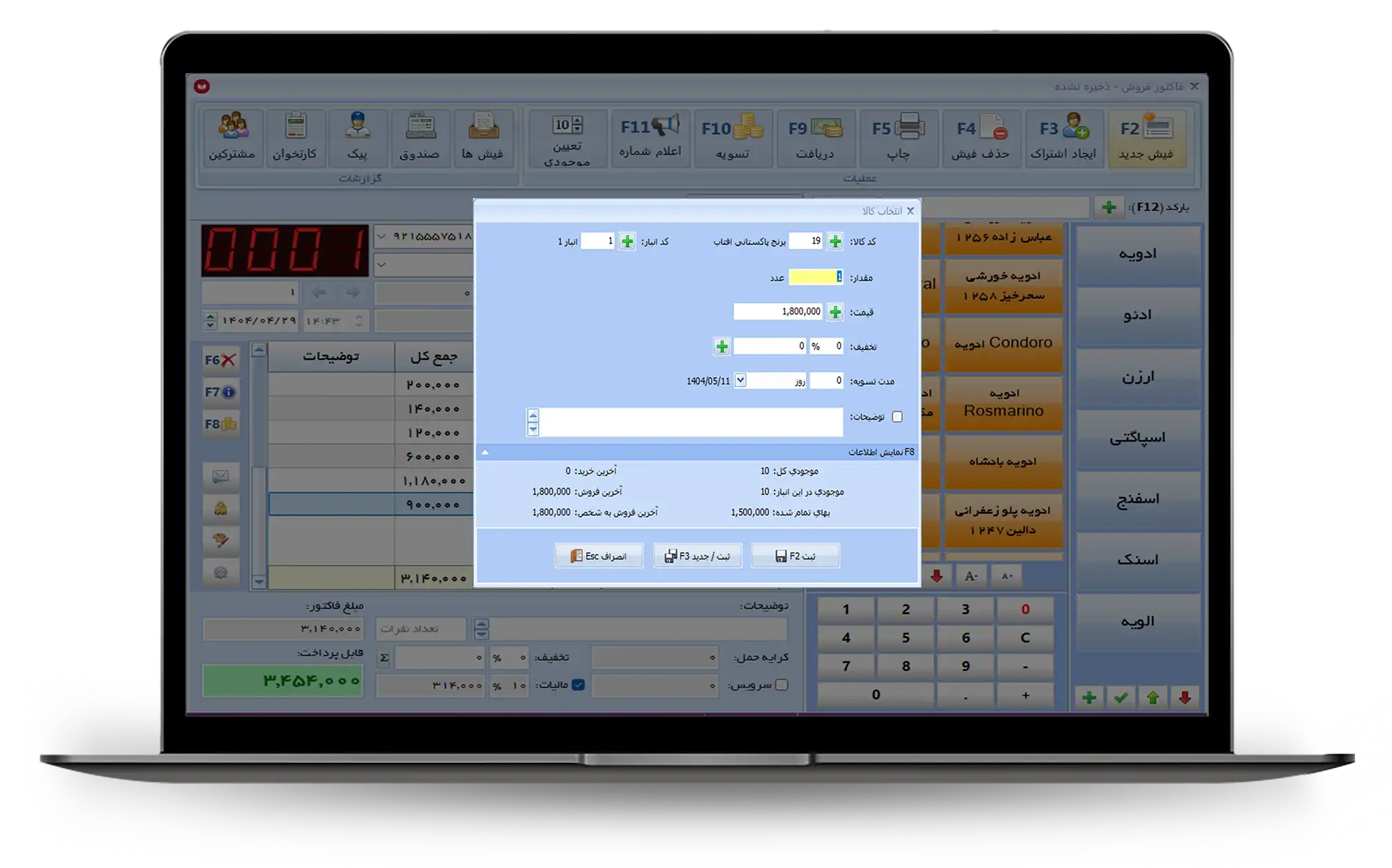Click numpad key C
The height and width of the screenshot is (868, 1392).
point(1025,638)
